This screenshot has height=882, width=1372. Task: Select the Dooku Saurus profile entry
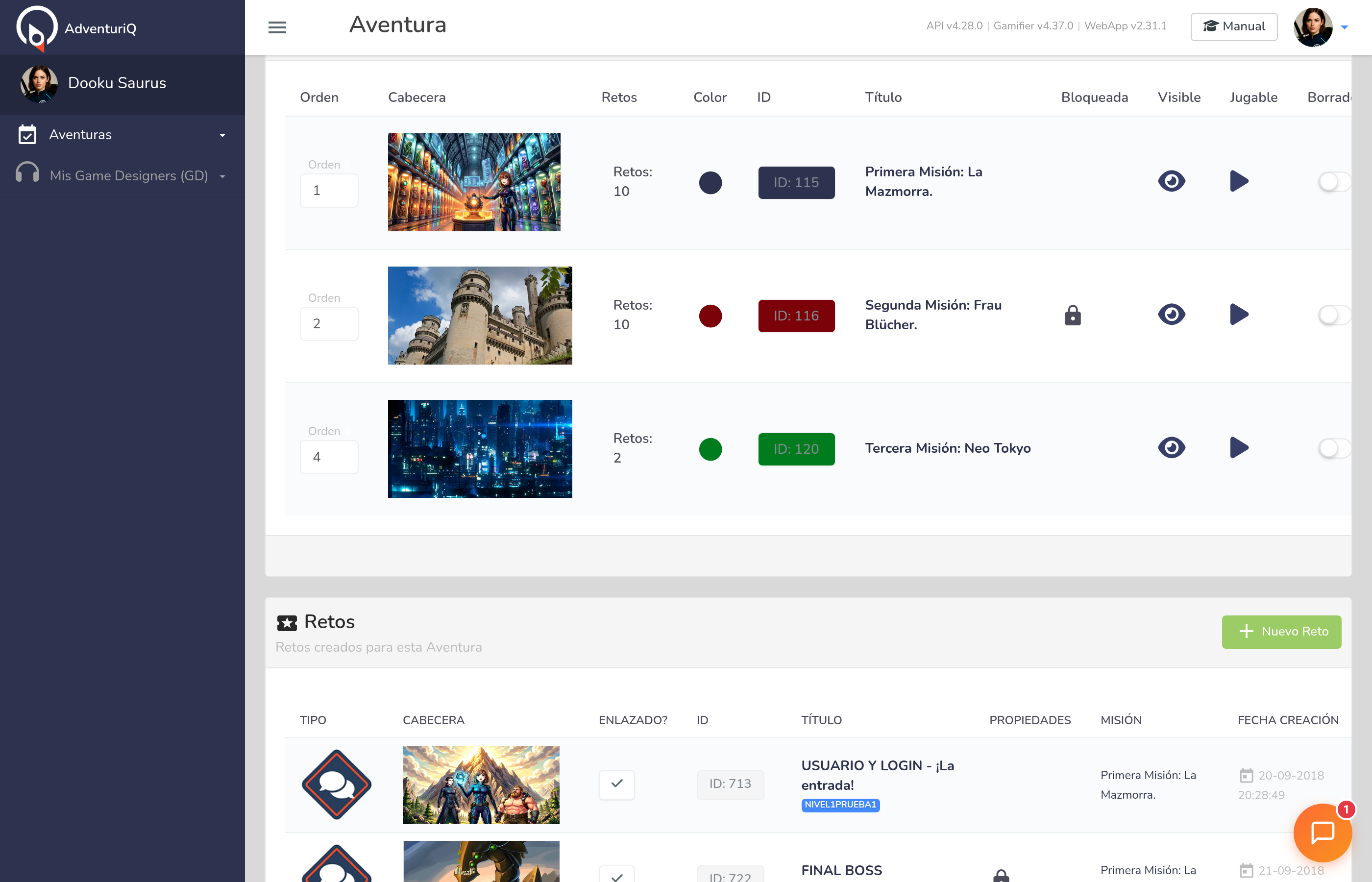pos(122,84)
